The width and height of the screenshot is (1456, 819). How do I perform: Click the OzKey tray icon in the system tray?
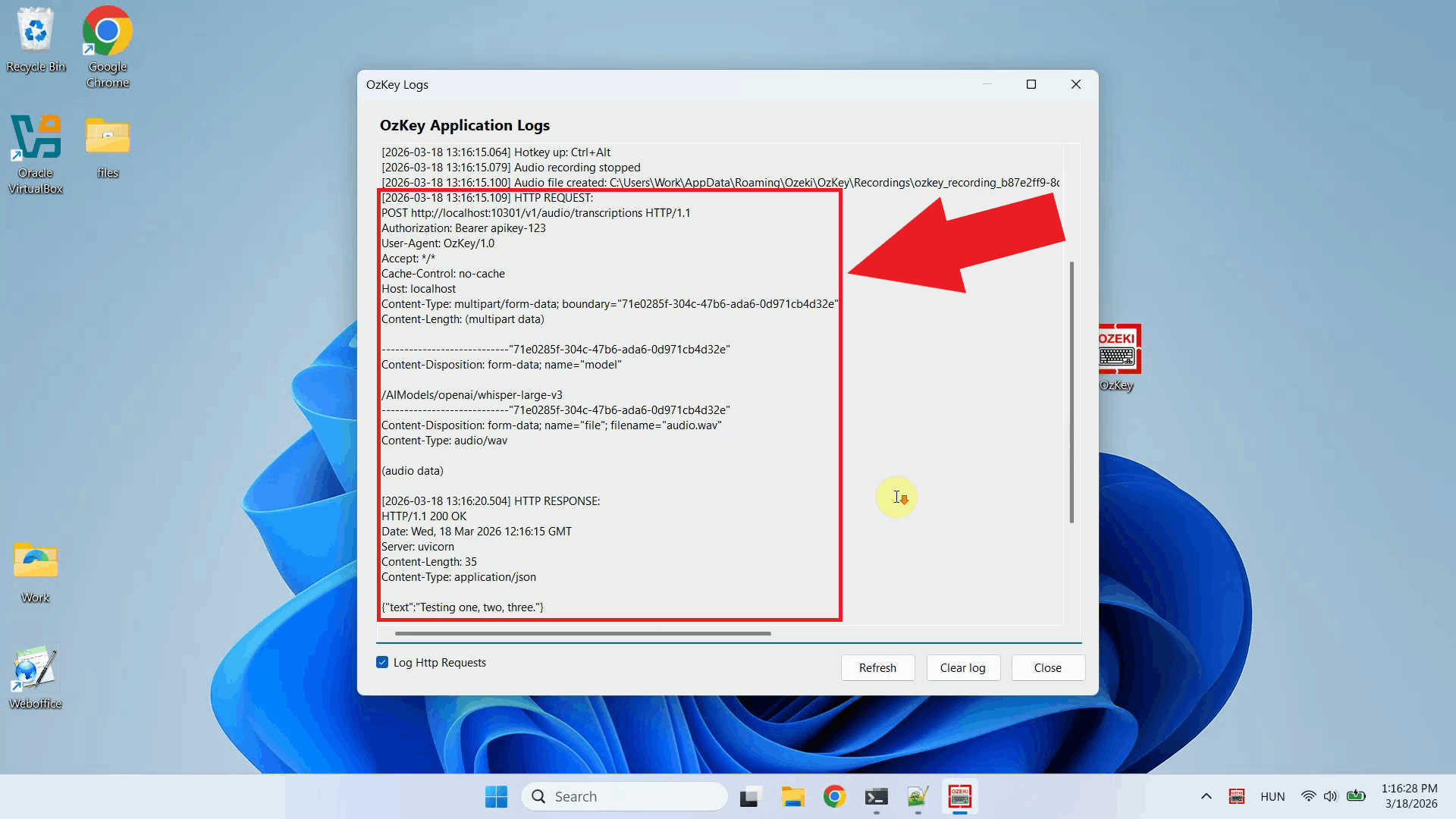click(1237, 796)
